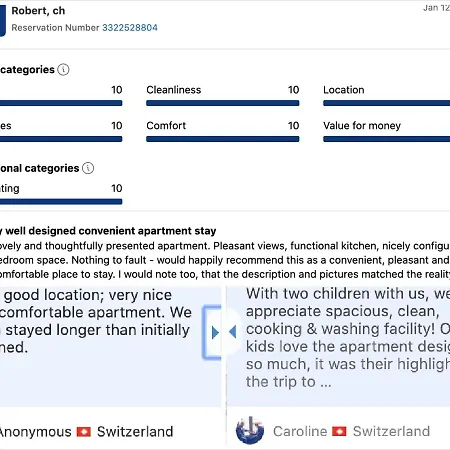Open Caroline's review about two children
Screen dimensions: 450x450
tap(348, 338)
